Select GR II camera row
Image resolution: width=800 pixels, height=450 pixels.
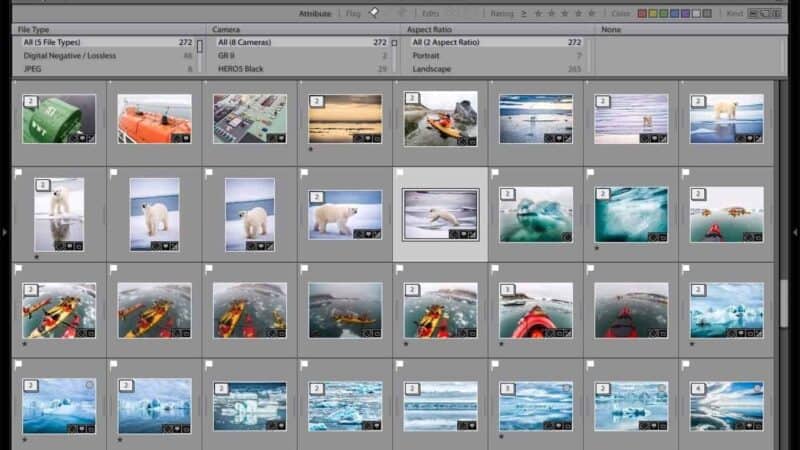click(302, 56)
